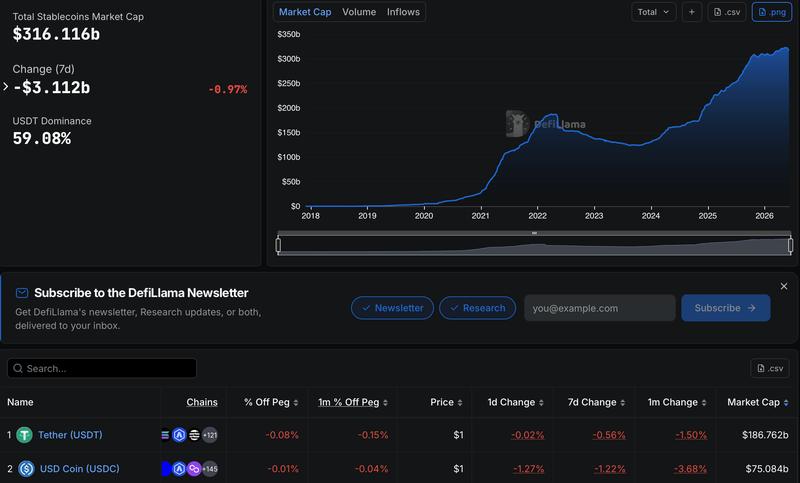This screenshot has width=800, height=483.
Task: Click the magnifier icon in the search box
Action: click(18, 368)
